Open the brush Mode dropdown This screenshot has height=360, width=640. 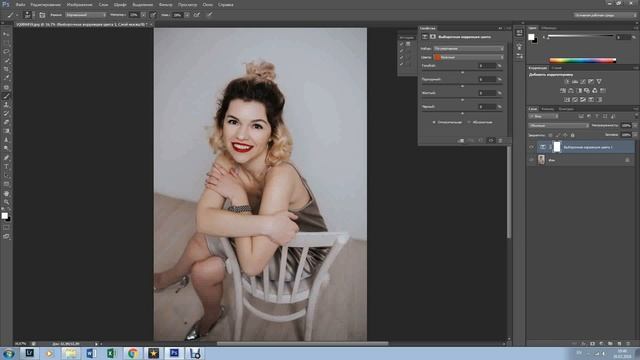pyautogui.click(x=85, y=15)
